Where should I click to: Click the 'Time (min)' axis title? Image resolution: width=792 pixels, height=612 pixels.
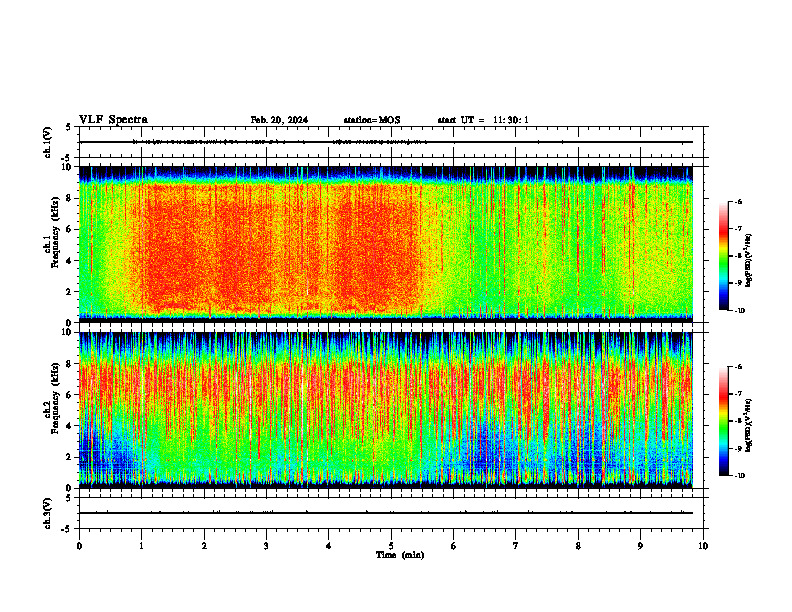[x=400, y=555]
